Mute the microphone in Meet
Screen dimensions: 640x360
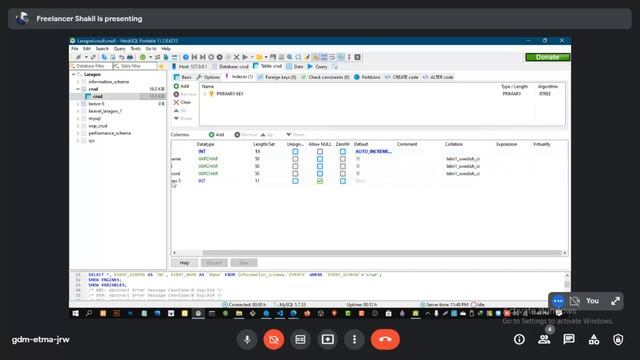point(247,339)
